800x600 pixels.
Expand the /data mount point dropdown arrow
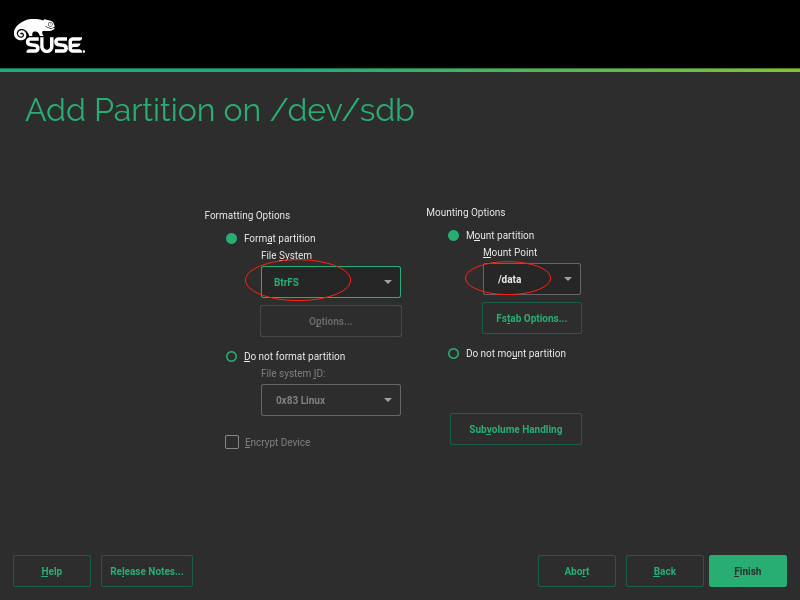(x=567, y=279)
